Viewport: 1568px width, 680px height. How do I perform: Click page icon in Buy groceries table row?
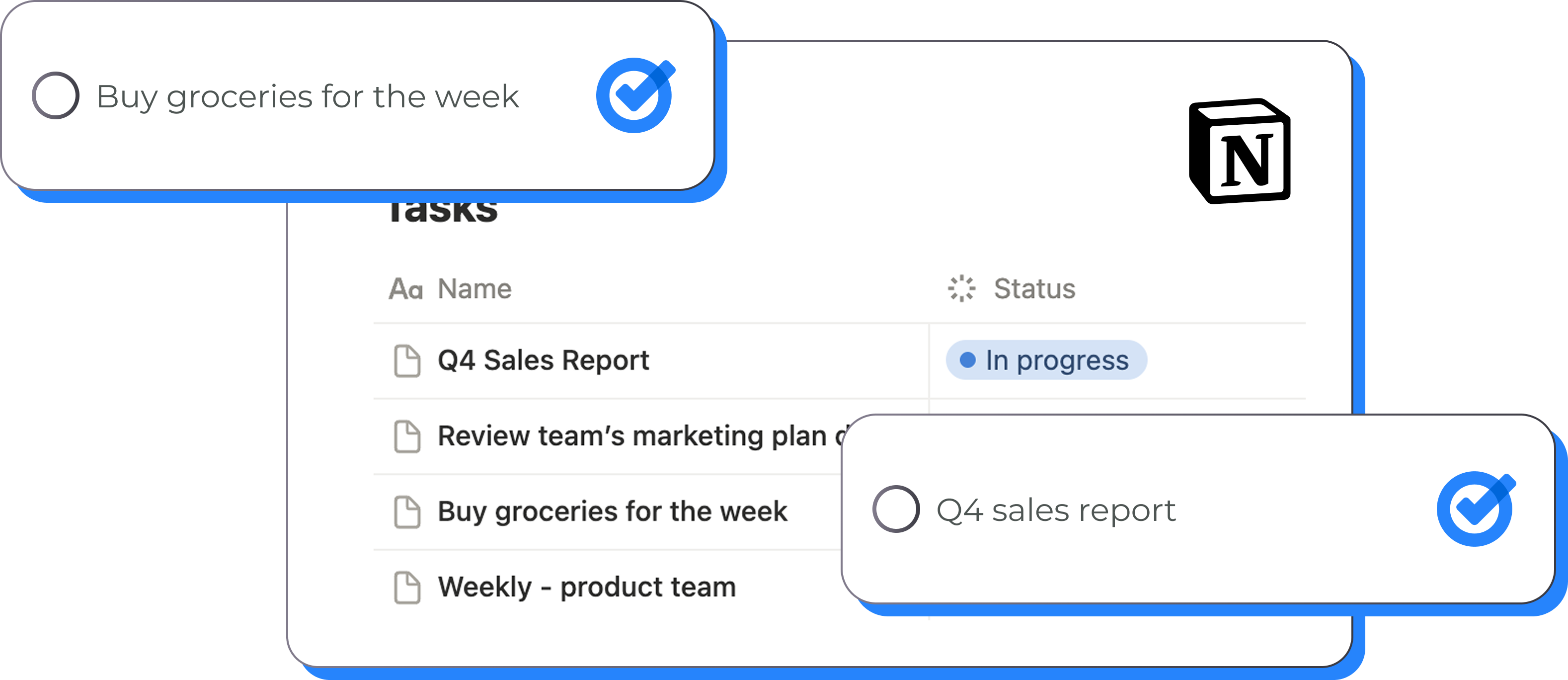click(407, 512)
